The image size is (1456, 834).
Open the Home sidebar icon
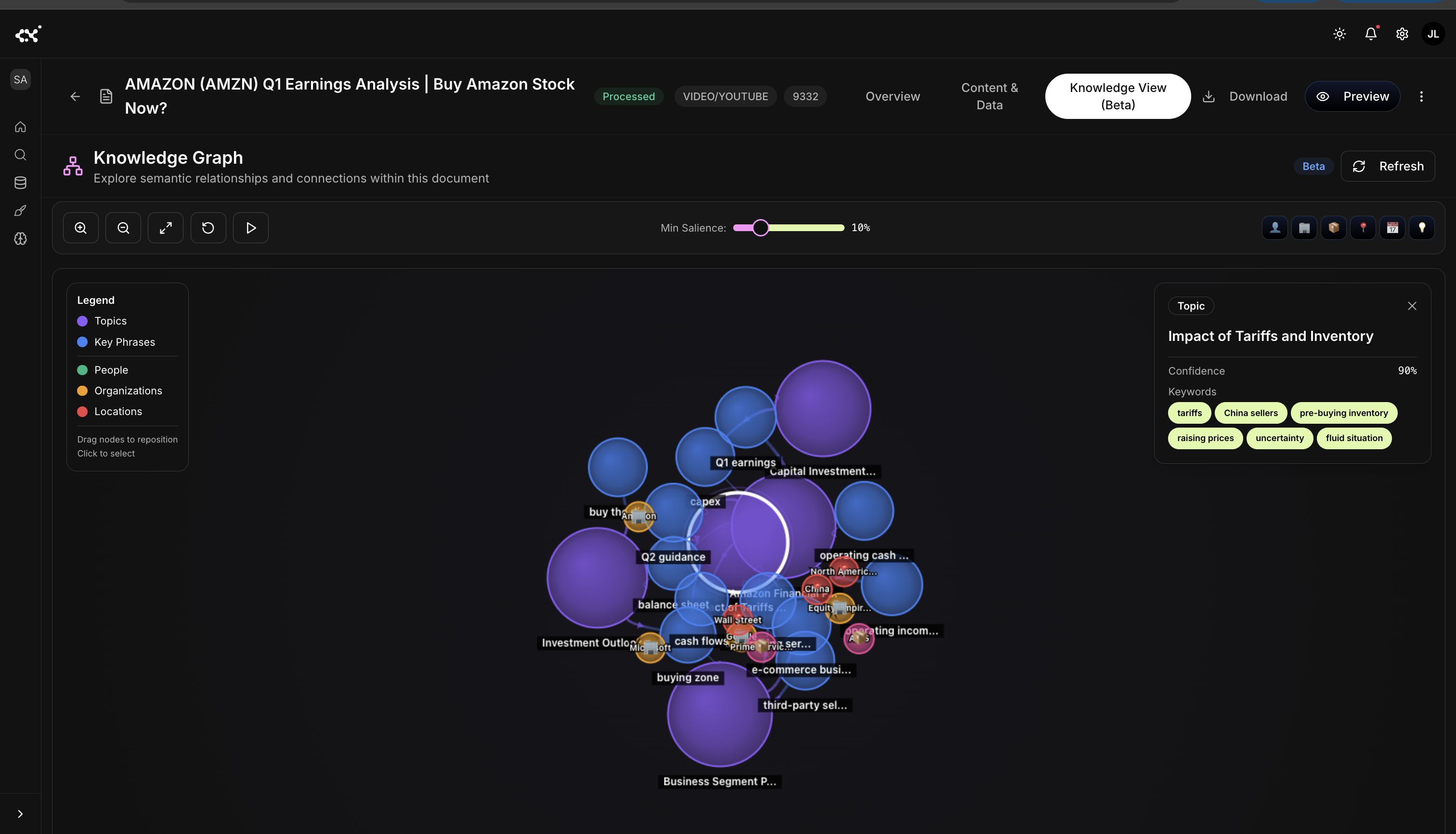[20, 127]
